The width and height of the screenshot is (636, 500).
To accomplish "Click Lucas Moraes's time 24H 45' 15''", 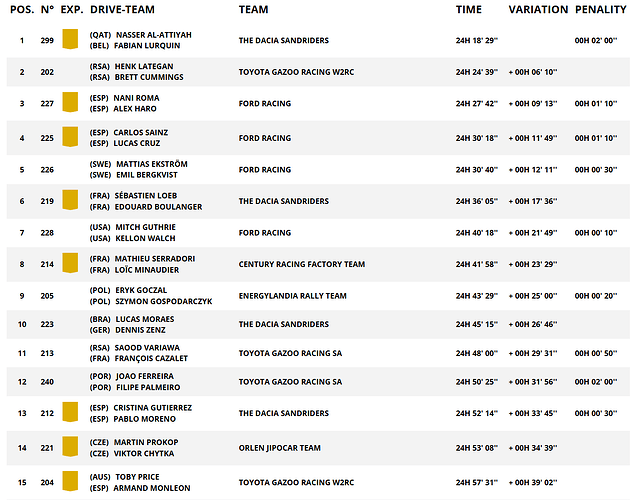I will [478, 324].
